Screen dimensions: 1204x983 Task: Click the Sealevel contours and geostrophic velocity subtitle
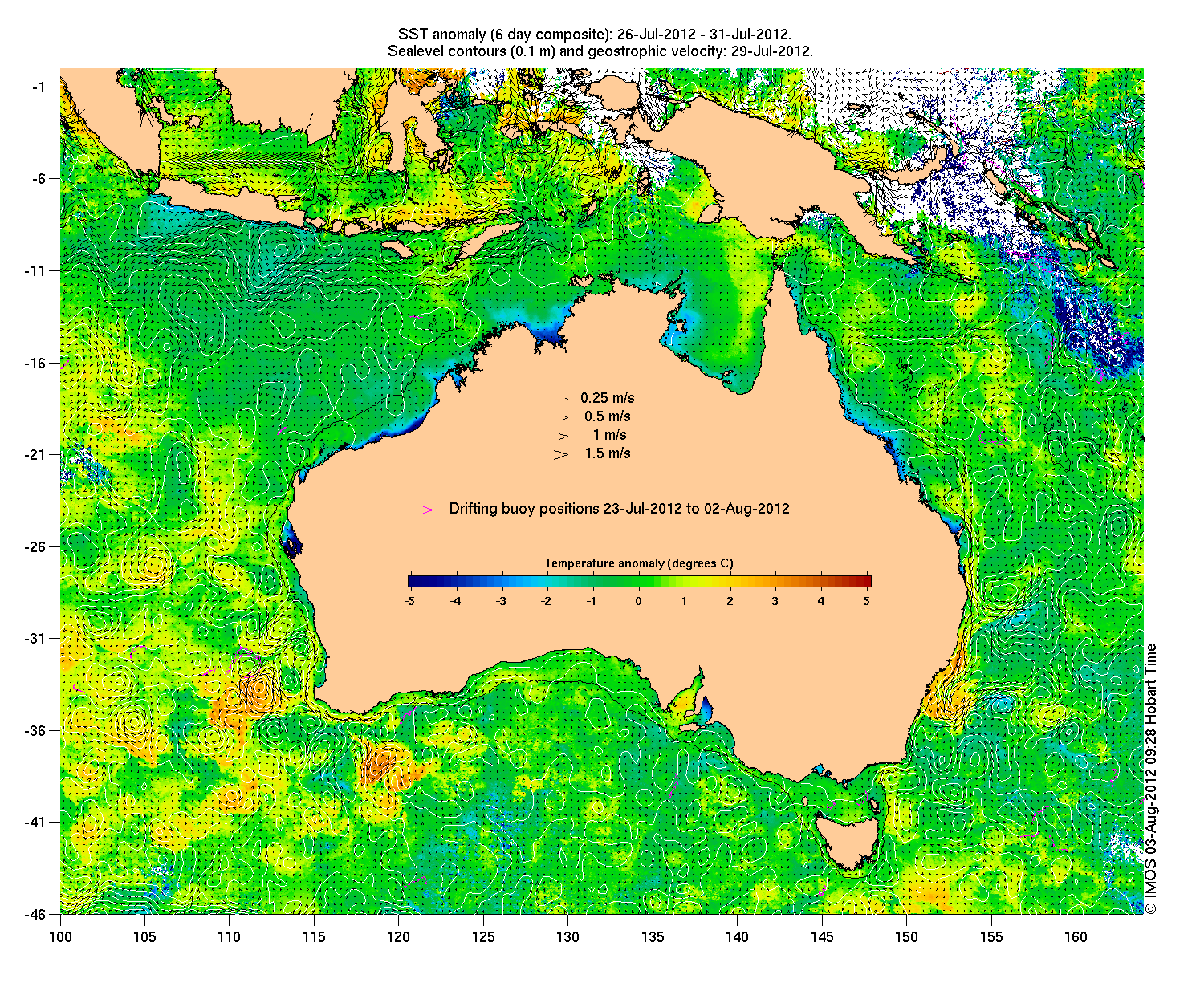(600, 51)
